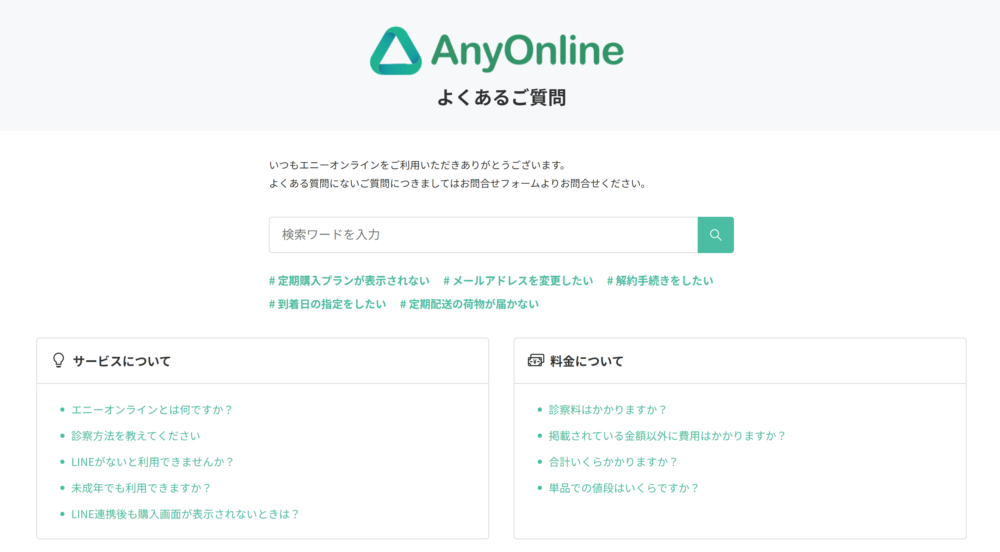1000x552 pixels.
Task: Open 掲載されている金額以外に費用はかかりますか？ question
Action: click(668, 436)
